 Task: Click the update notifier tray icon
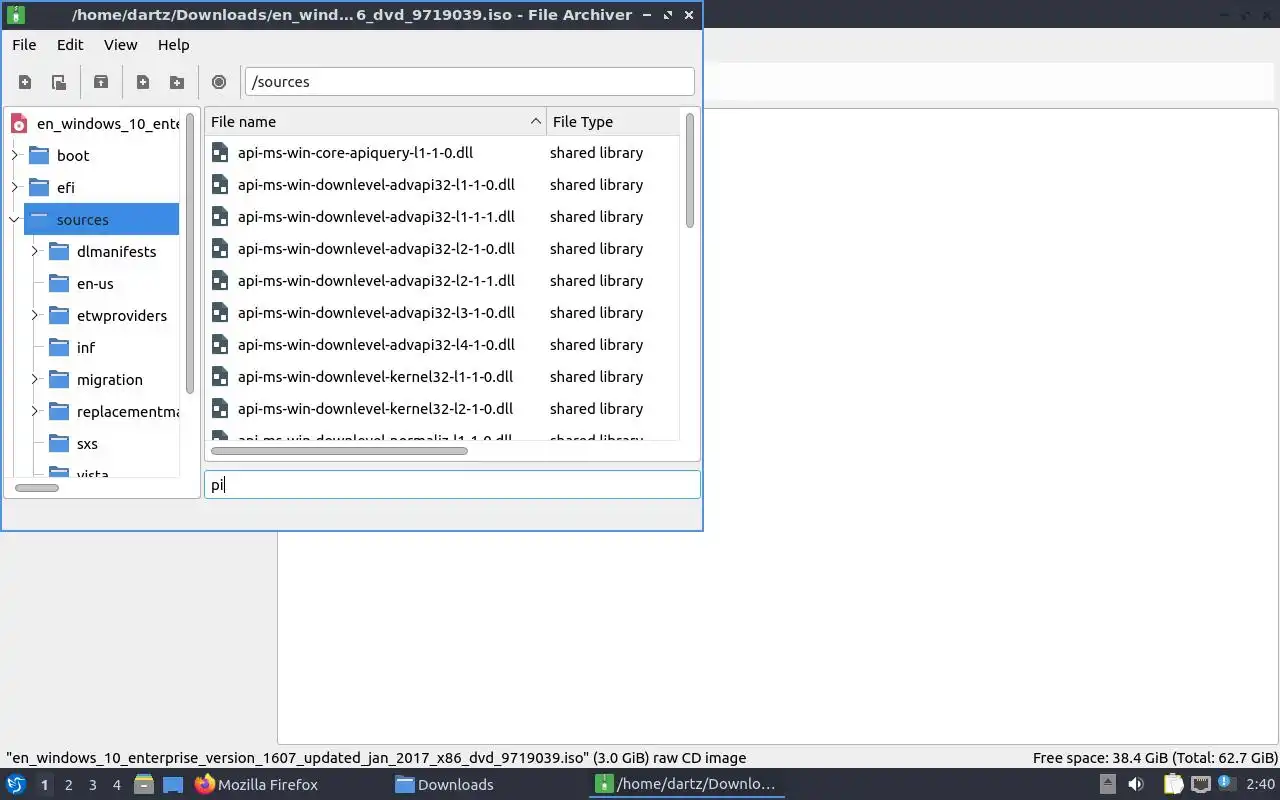tap(1227, 785)
